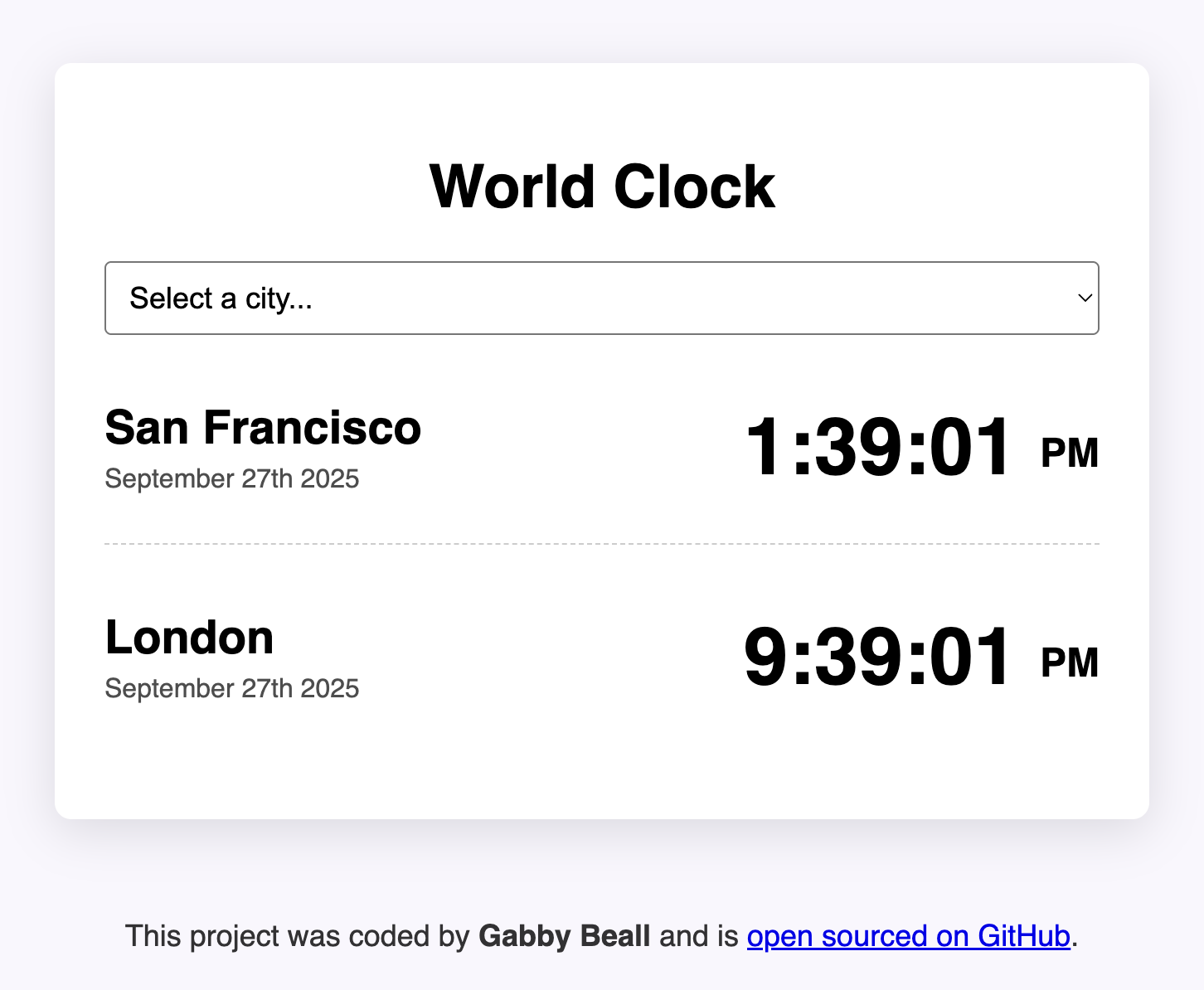
Task: Click the London city name
Action: [189, 637]
